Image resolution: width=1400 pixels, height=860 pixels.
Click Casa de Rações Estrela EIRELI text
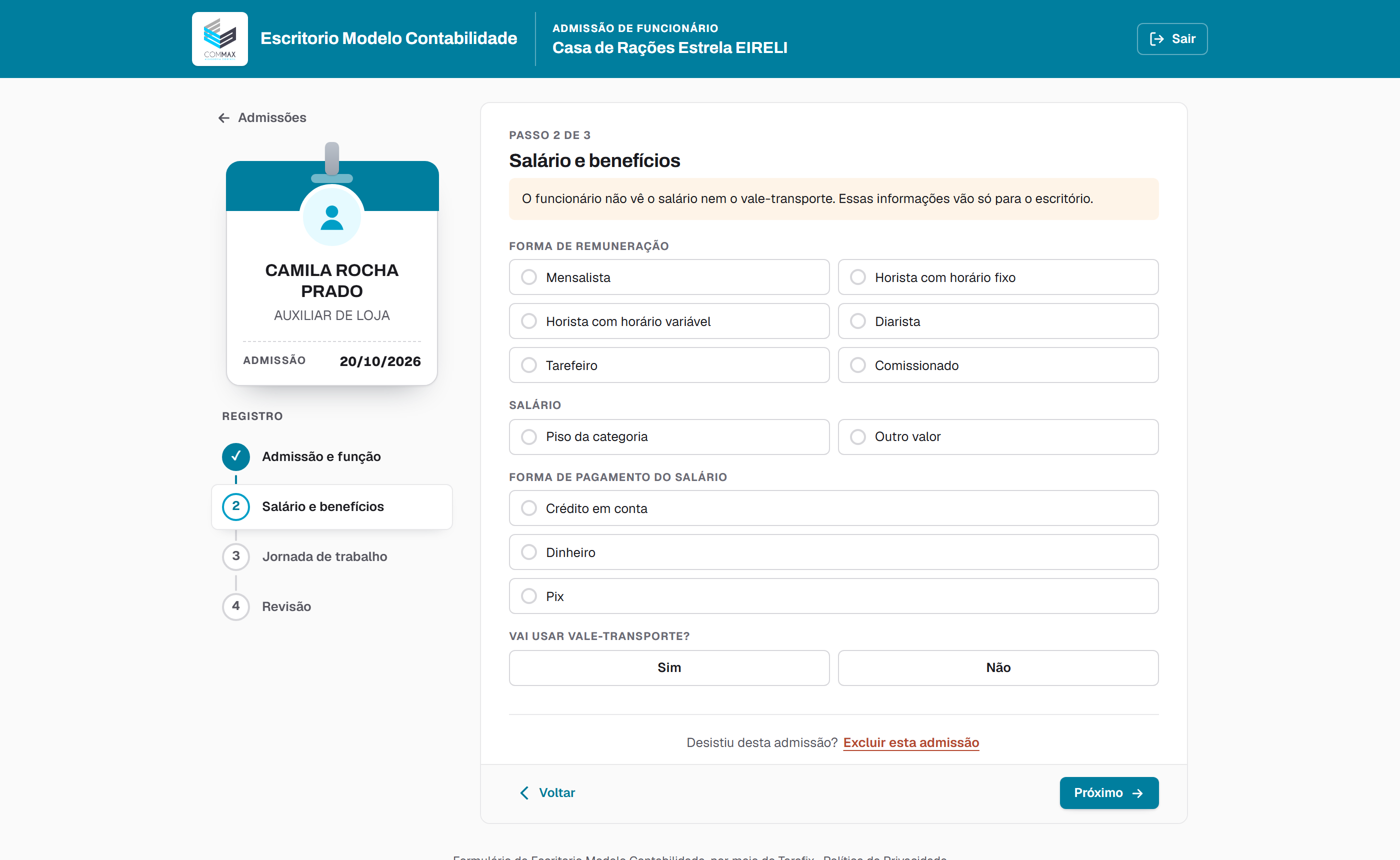(x=670, y=48)
